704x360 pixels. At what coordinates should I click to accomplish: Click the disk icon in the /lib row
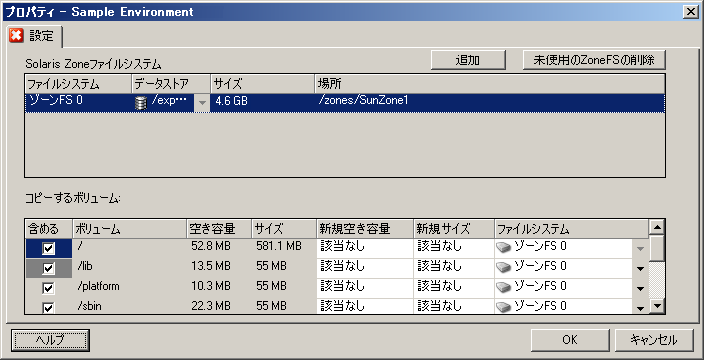[x=504, y=268]
